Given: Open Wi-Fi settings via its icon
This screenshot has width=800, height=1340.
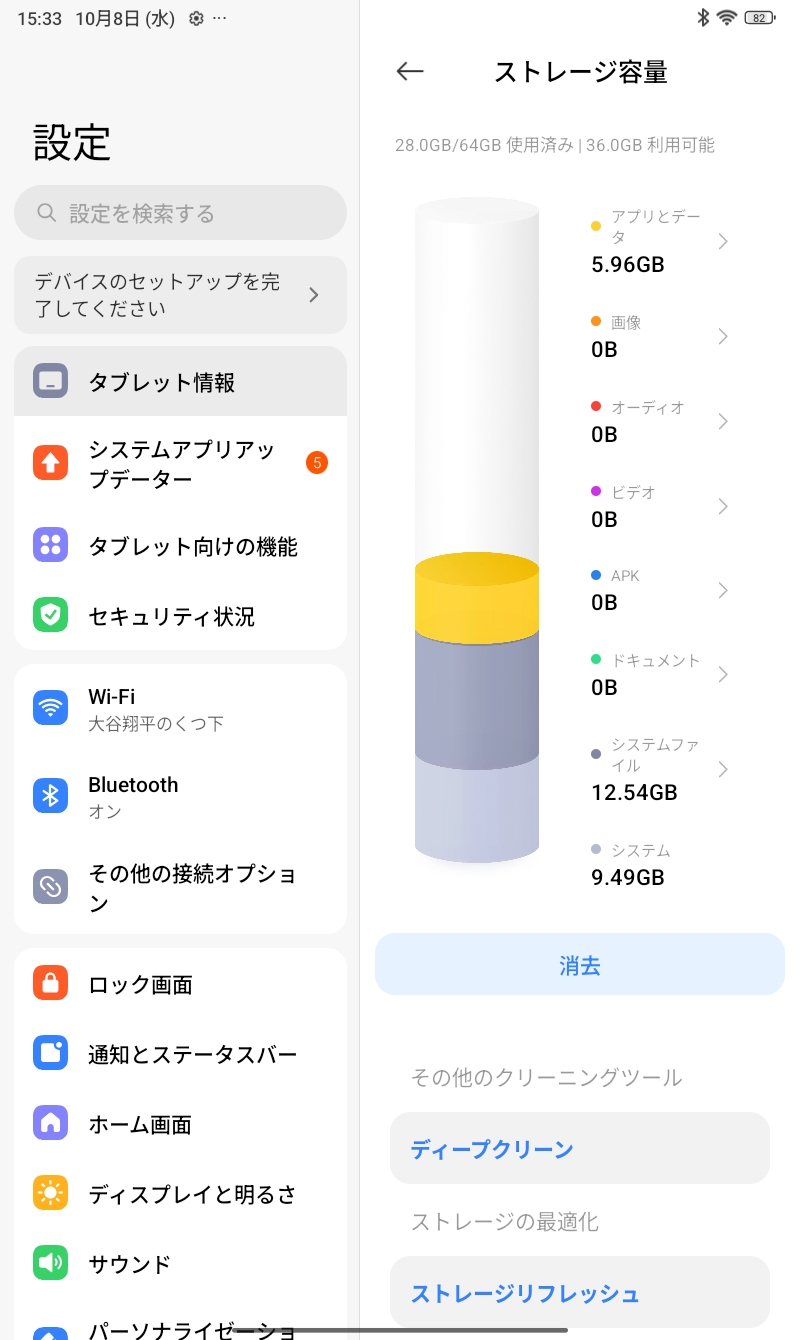Looking at the screenshot, I should pyautogui.click(x=50, y=708).
